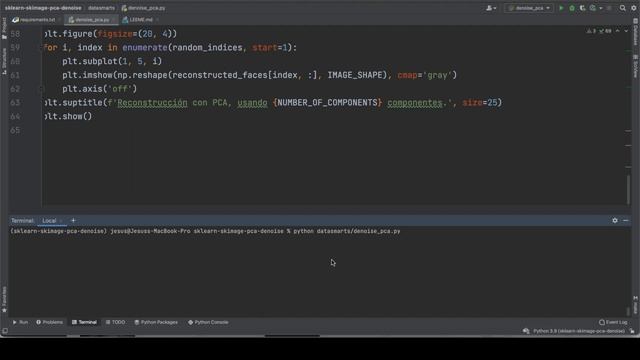Hide the terminal panel

click(626, 220)
